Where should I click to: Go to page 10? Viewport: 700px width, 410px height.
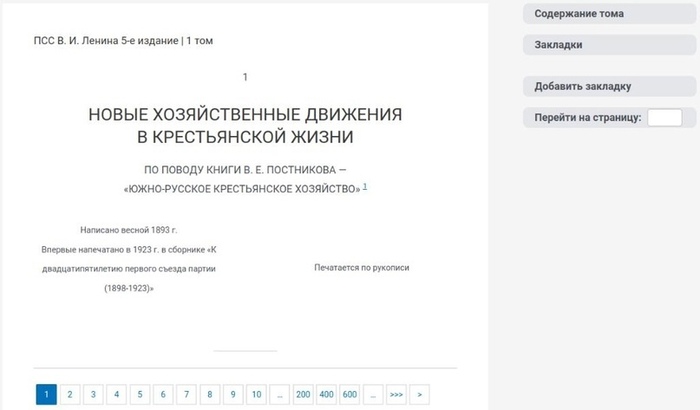tap(256, 394)
